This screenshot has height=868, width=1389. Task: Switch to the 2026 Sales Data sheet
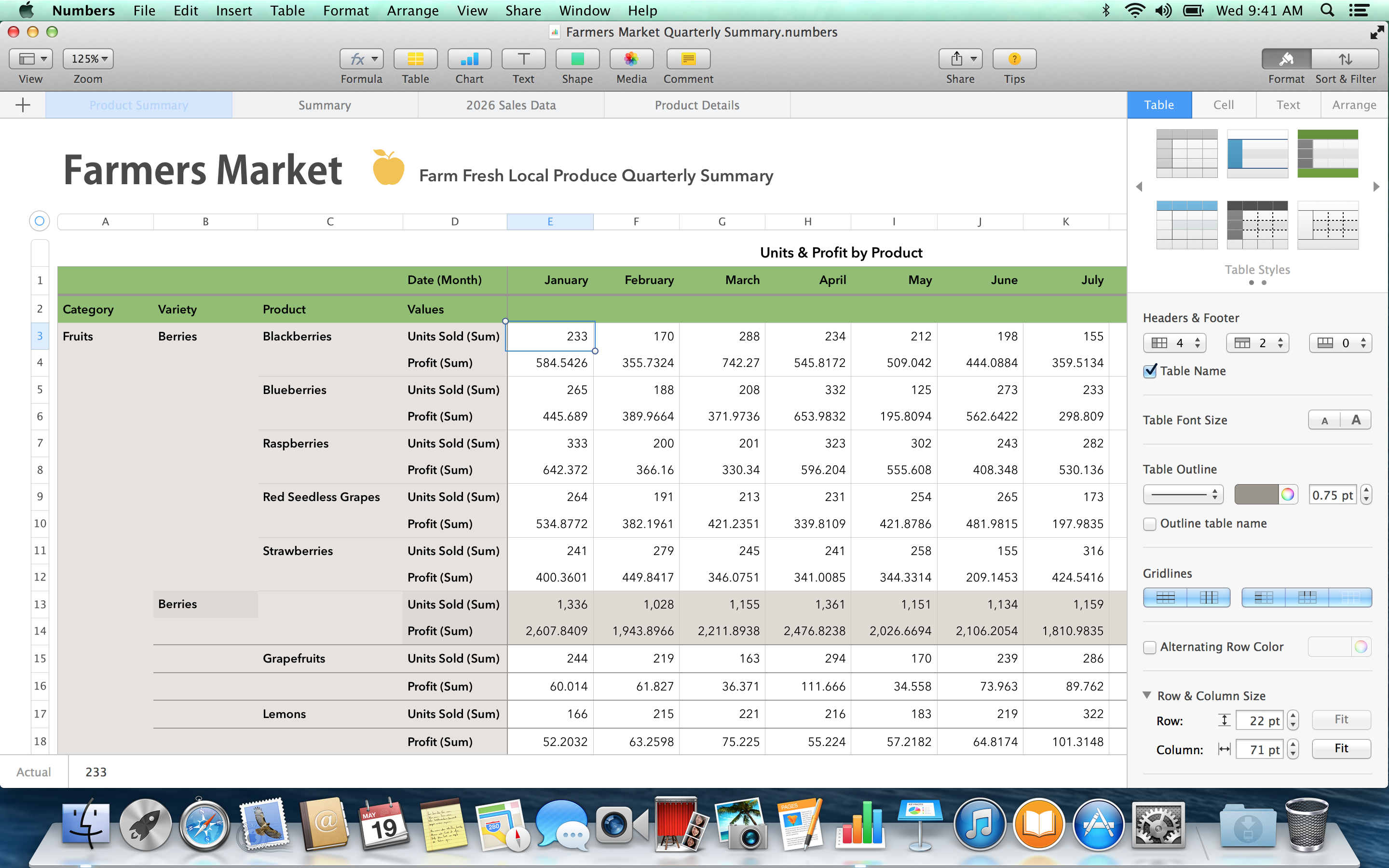click(x=511, y=105)
